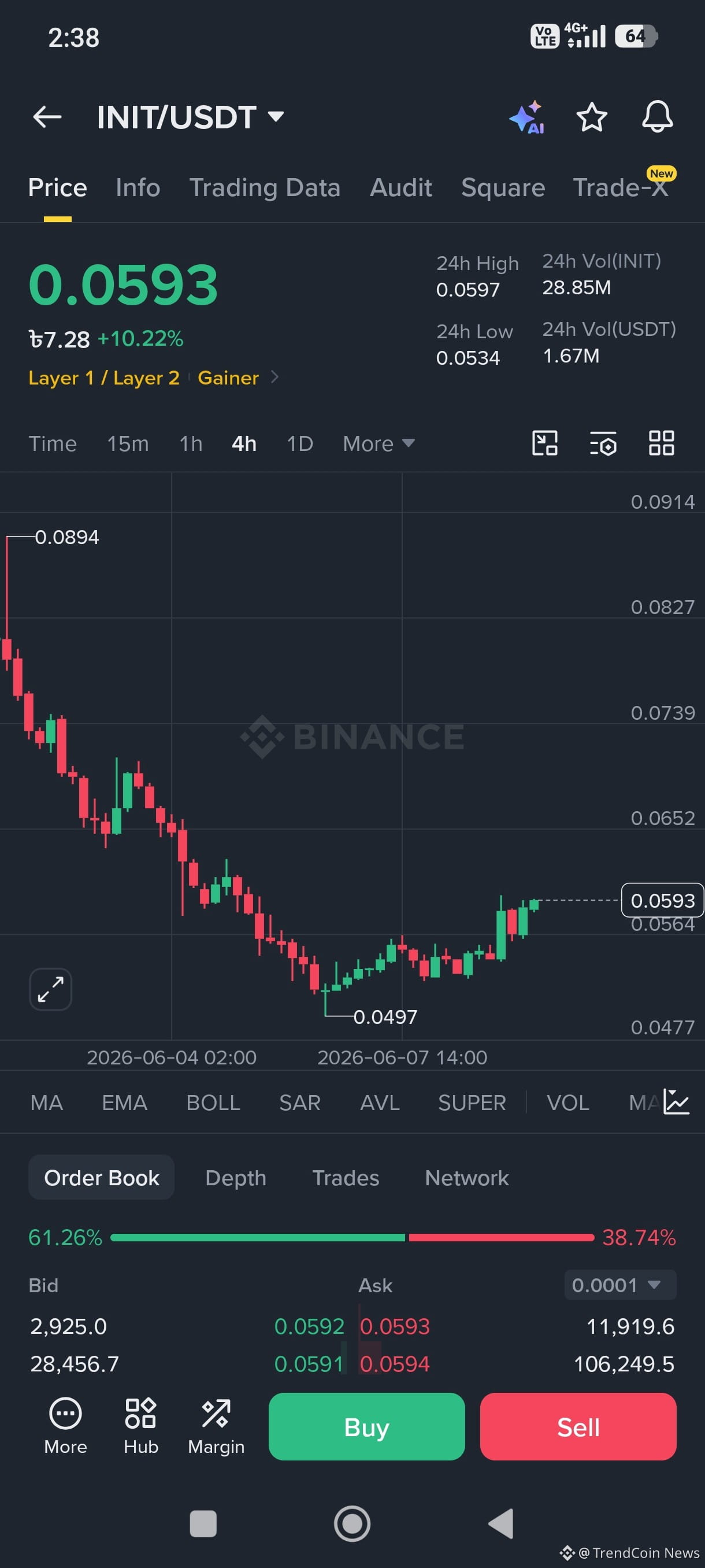Open the INIT/USDT pair selector dropdown
The width and height of the screenshot is (705, 1568).
click(x=190, y=117)
